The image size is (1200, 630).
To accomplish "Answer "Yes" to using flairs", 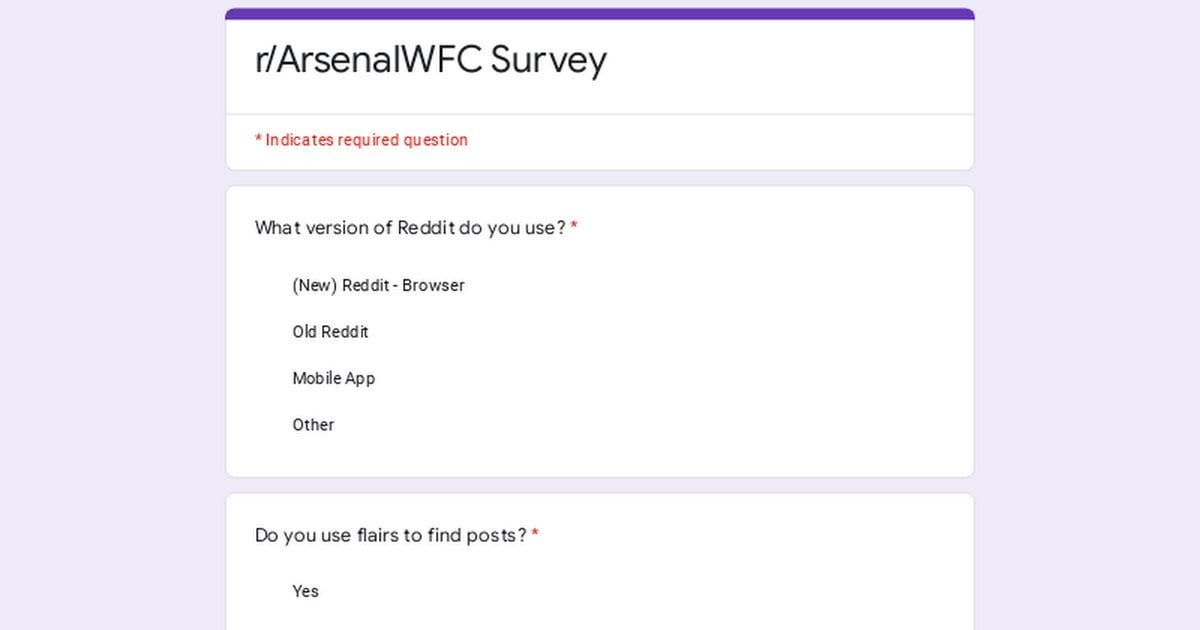I will tap(305, 591).
